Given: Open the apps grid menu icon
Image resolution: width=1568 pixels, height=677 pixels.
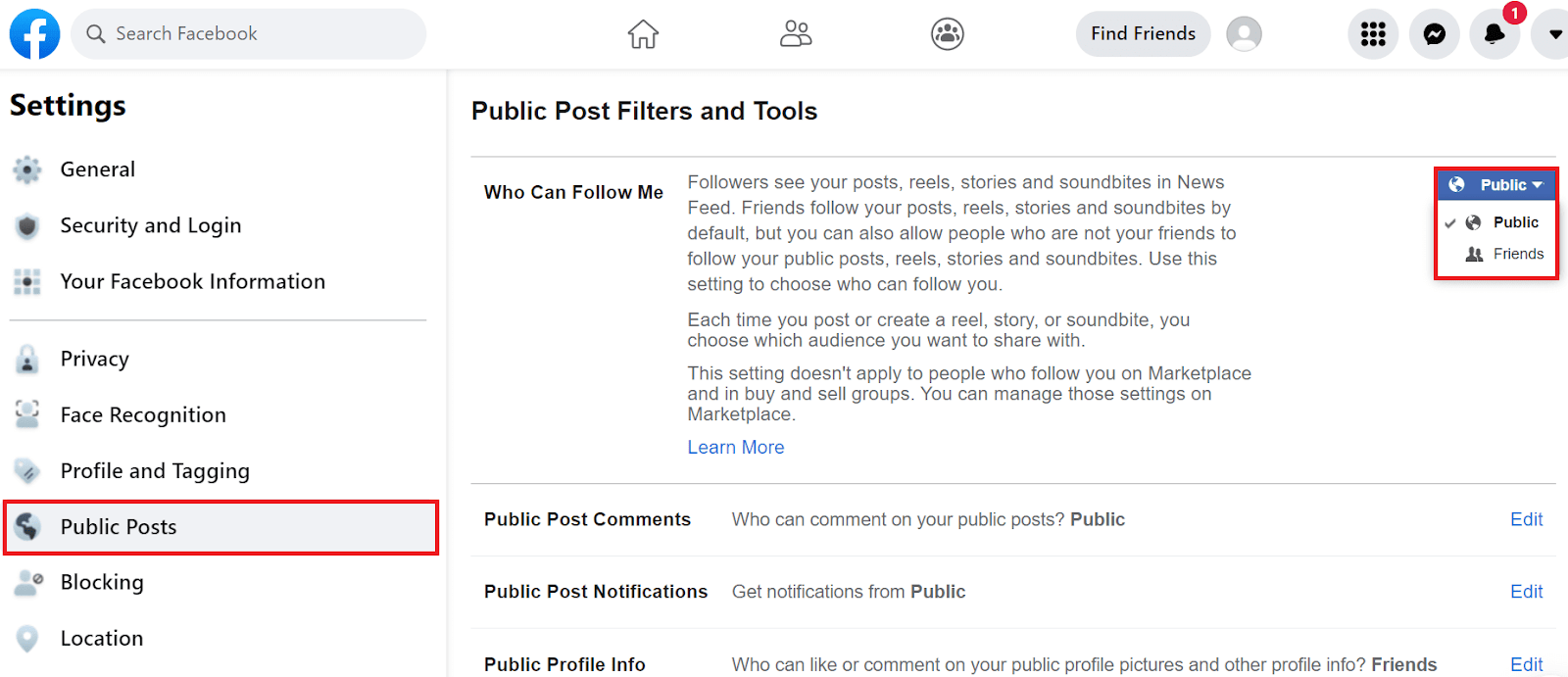Looking at the screenshot, I should coord(1373,34).
